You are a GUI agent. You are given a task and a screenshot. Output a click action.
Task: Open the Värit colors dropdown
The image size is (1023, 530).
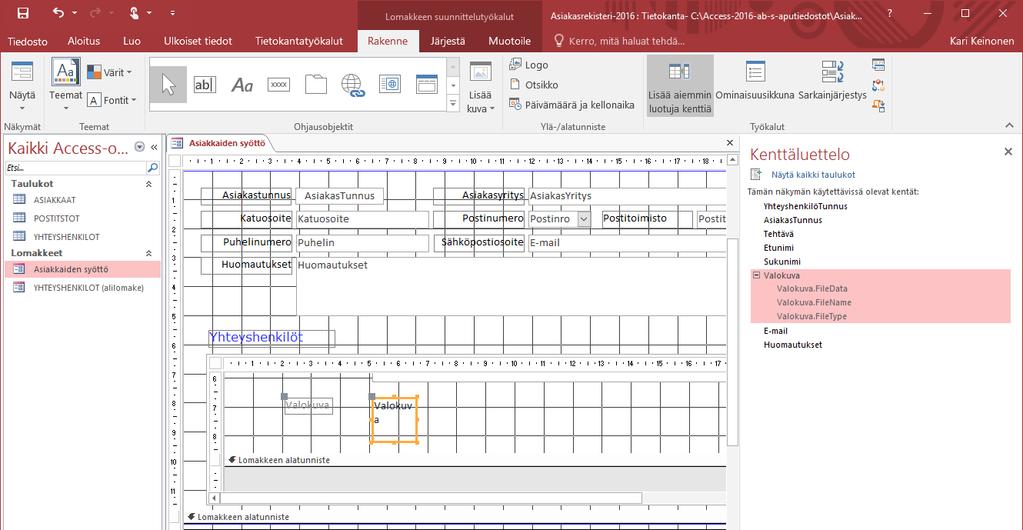click(x=129, y=72)
